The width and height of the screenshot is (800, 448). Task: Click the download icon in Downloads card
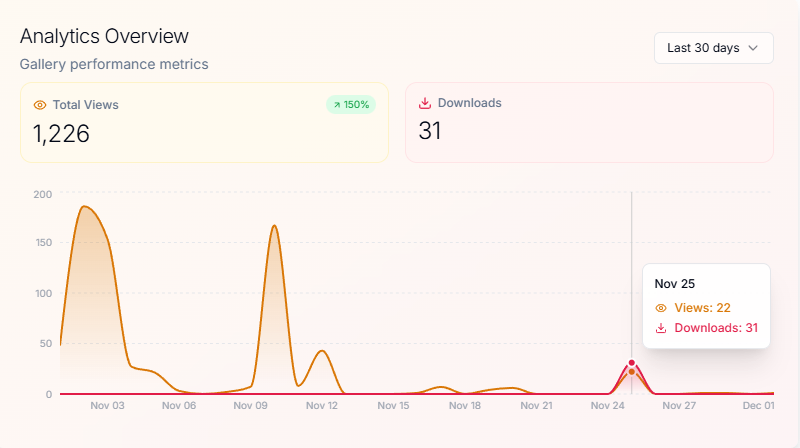click(425, 103)
